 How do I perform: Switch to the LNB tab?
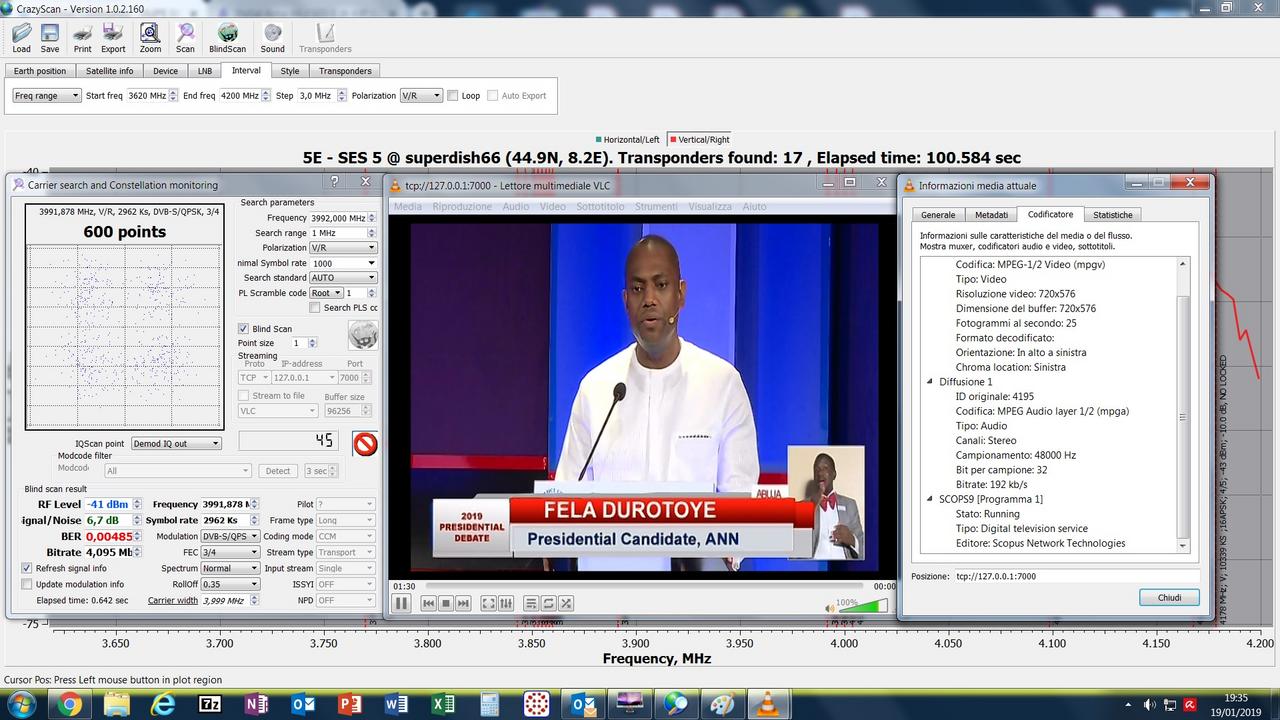point(205,71)
